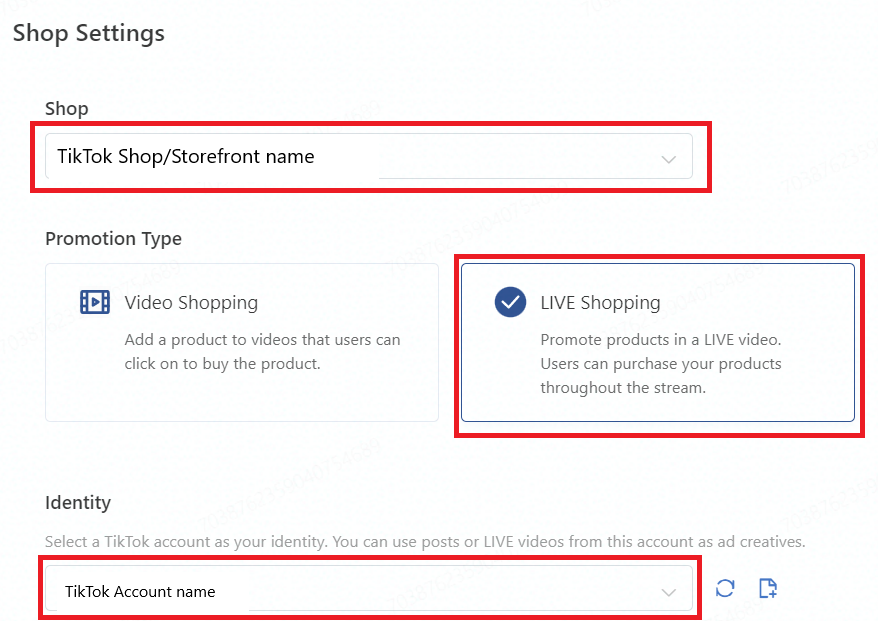
Task: Click the 'Shop' field label
Action: coord(66,108)
